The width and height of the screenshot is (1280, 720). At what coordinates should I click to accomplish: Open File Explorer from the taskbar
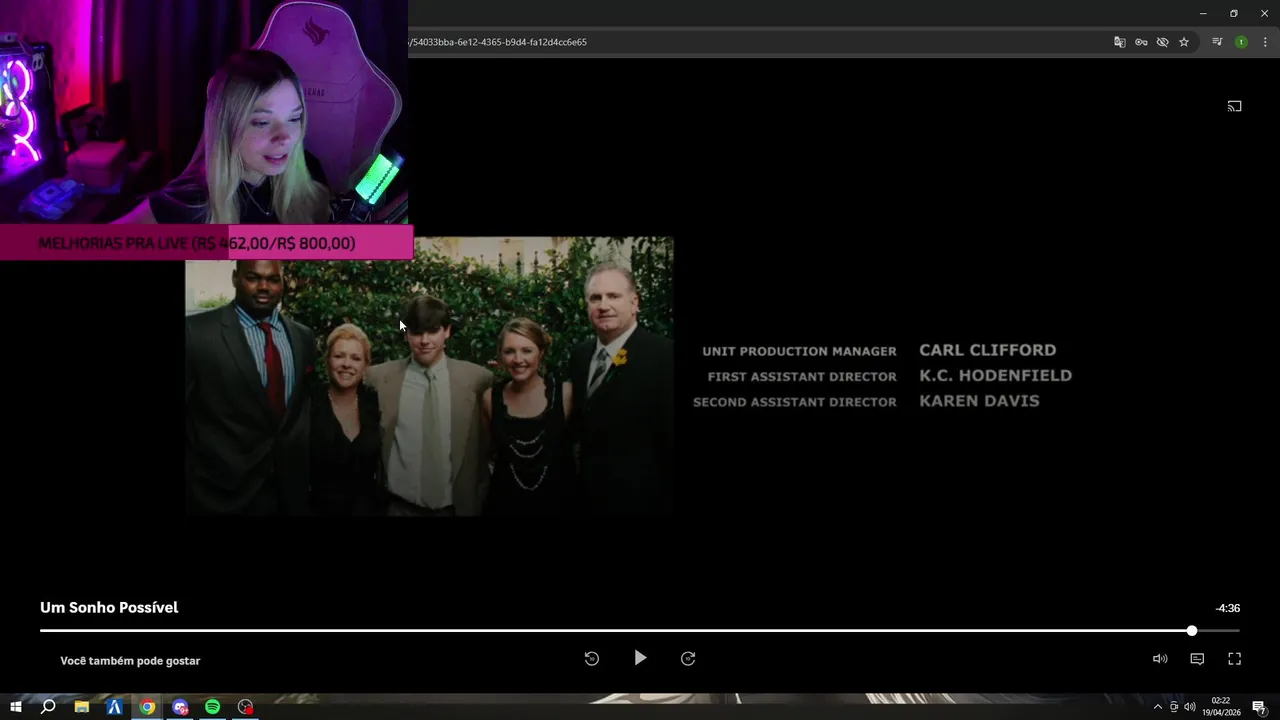82,707
